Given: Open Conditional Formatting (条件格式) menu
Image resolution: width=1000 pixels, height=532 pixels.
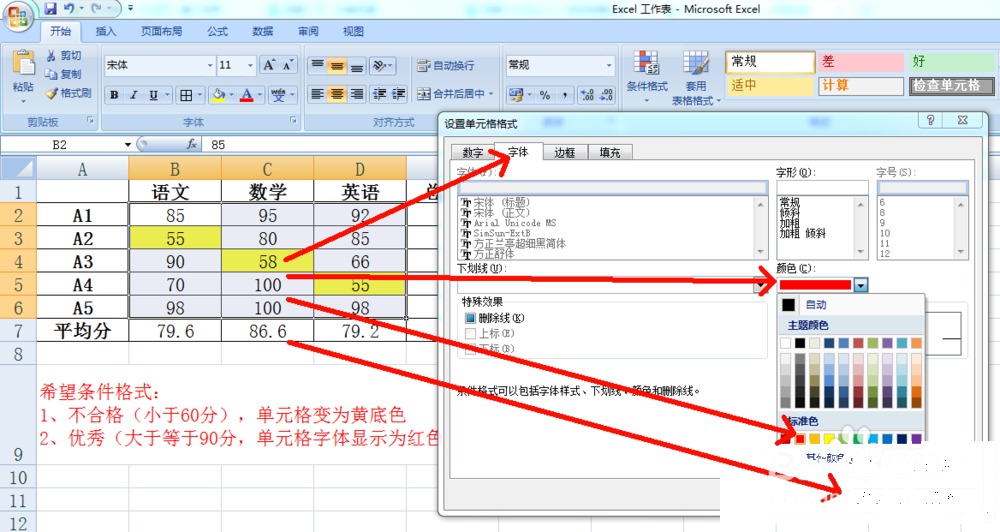Looking at the screenshot, I should pyautogui.click(x=647, y=77).
